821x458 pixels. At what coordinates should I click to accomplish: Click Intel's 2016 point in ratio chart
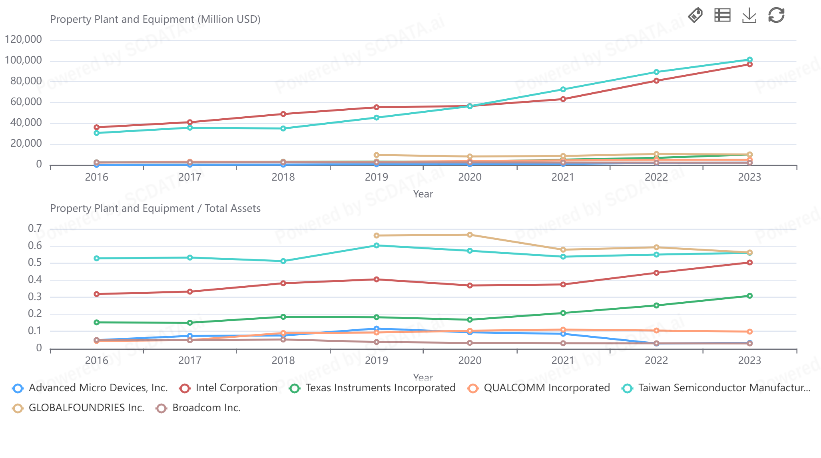coord(97,294)
